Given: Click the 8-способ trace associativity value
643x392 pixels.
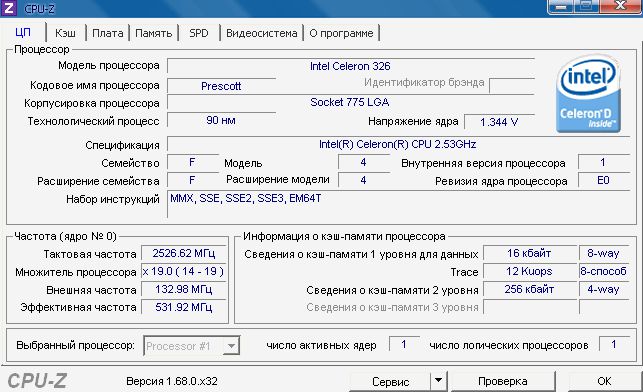Looking at the screenshot, I should tap(603, 271).
